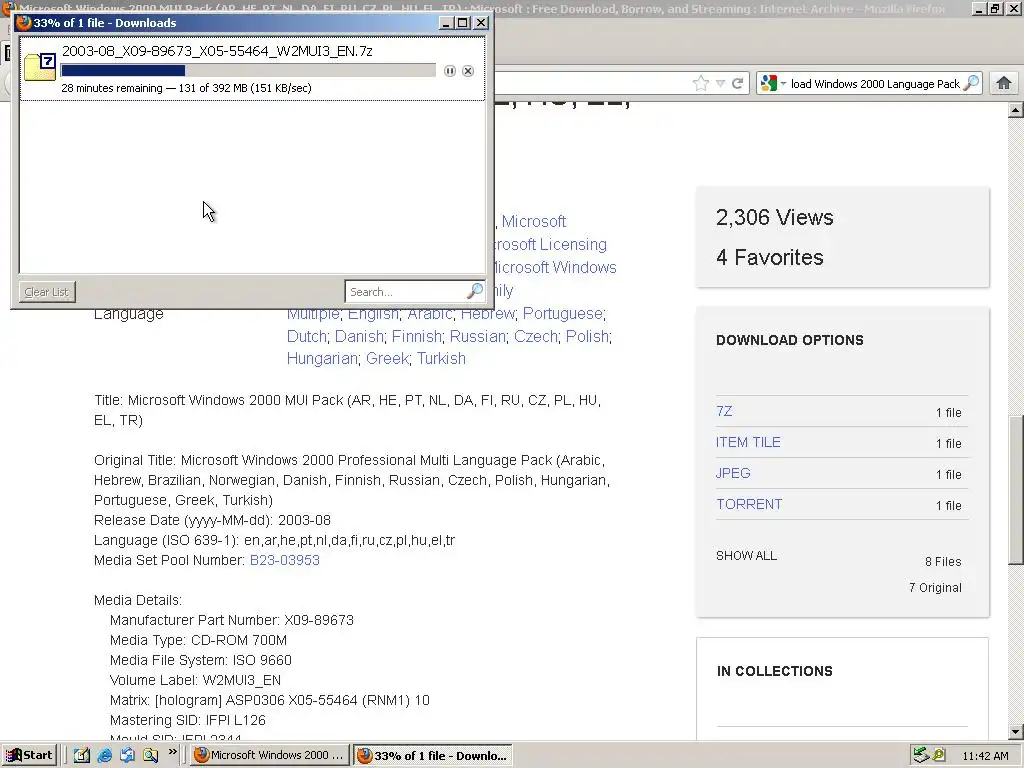Expand the quick launch overflow chevron

coord(172,752)
